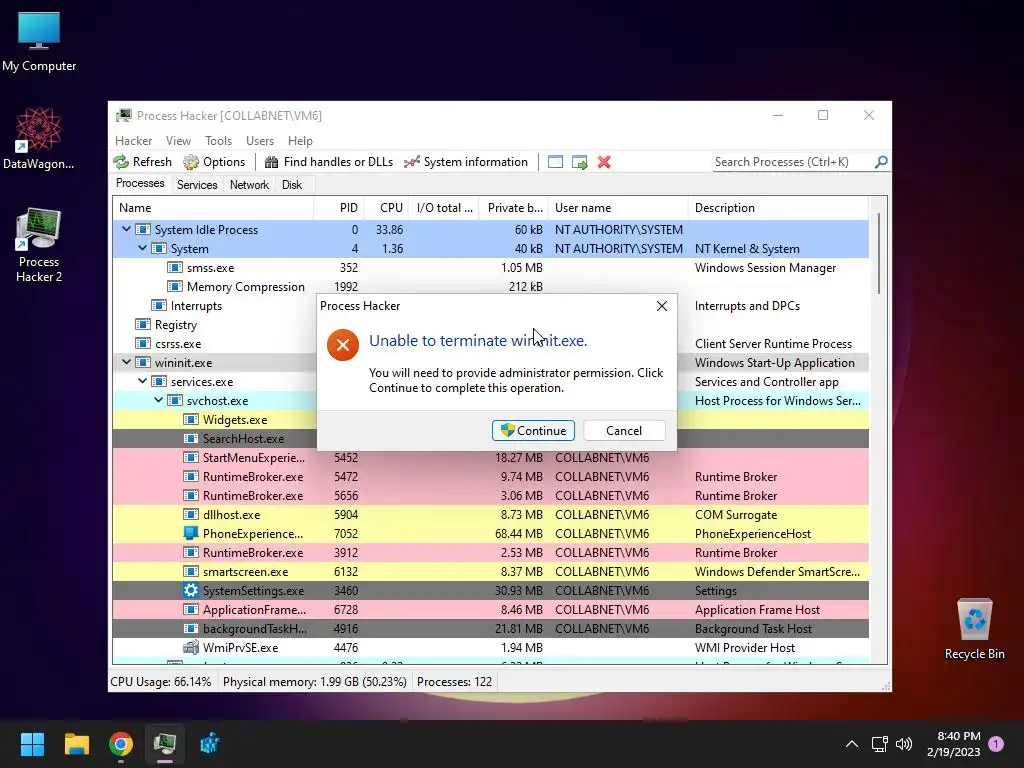The image size is (1024, 768).
Task: Select RuntimeBroker.exe row with PID 5472
Action: [x=491, y=477]
